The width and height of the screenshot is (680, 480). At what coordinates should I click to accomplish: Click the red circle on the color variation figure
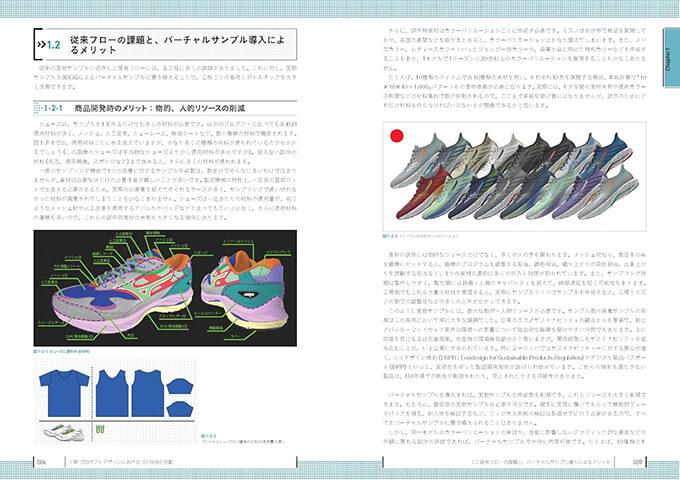tap(396, 136)
